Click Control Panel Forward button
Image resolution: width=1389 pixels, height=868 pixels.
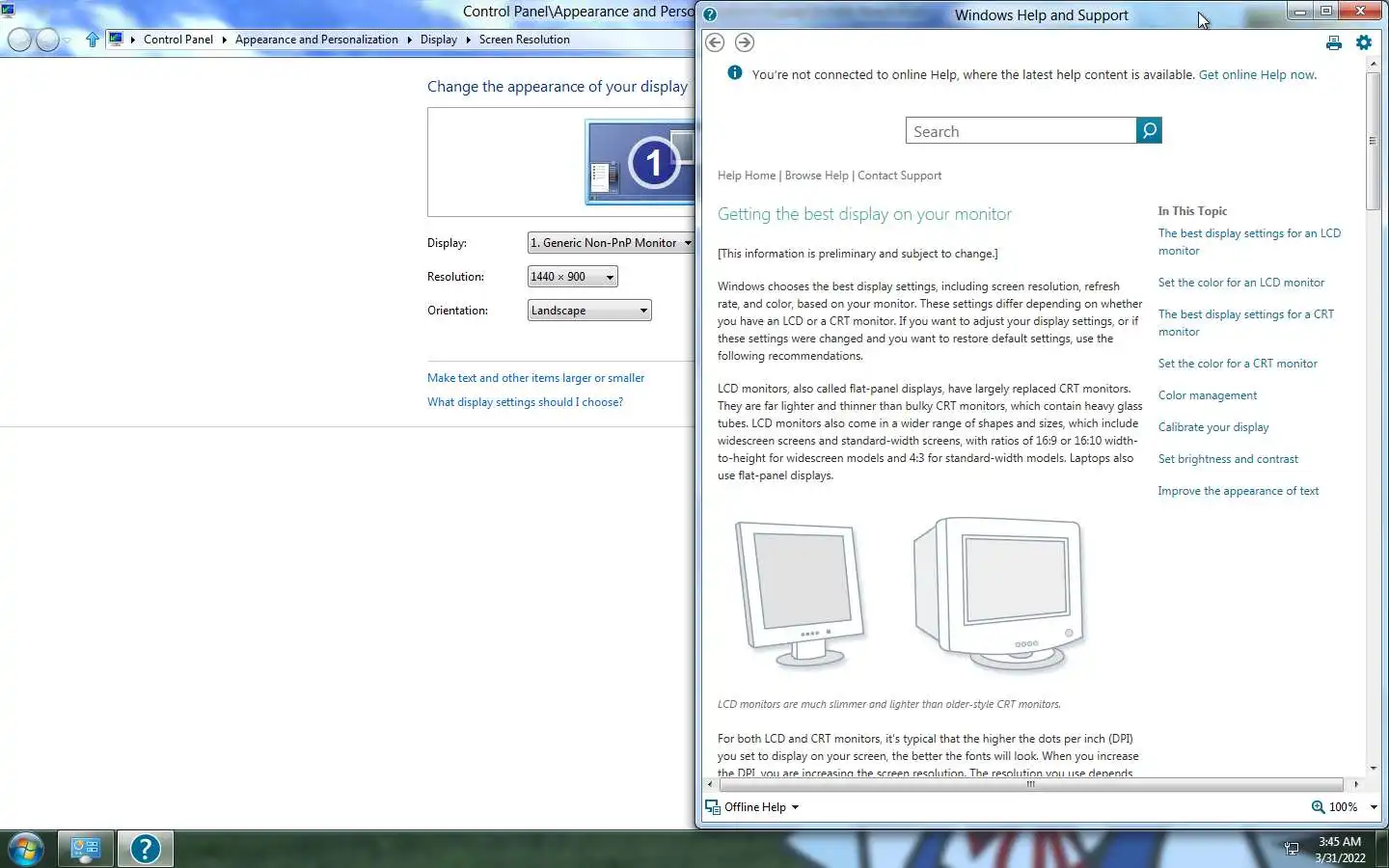tap(47, 40)
